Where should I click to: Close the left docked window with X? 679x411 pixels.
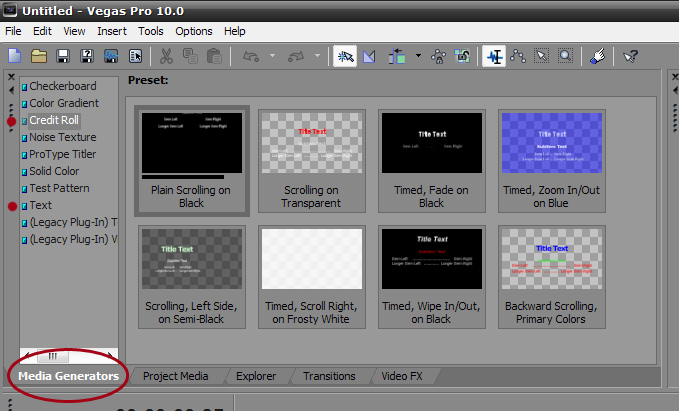coord(11,77)
